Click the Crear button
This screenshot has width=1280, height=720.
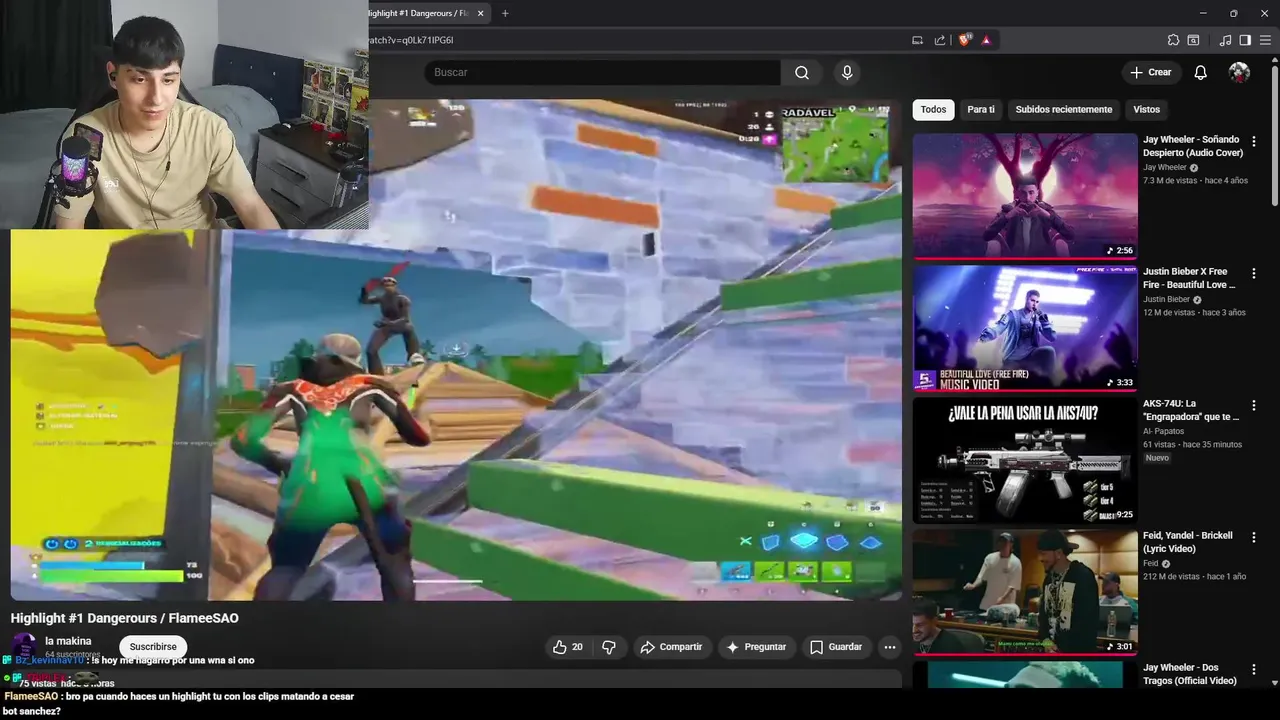1151,72
